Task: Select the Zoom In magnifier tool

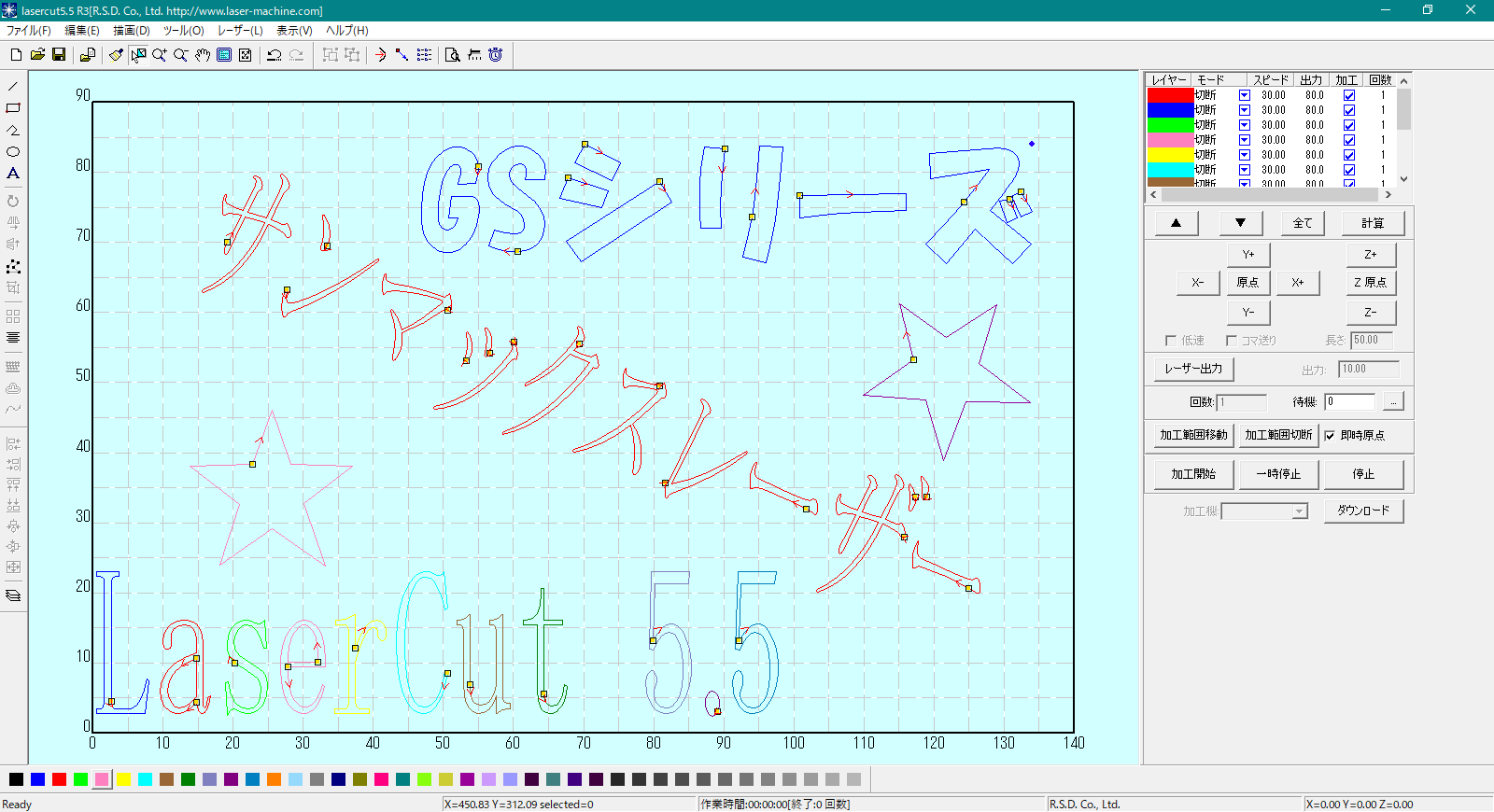Action: [x=160, y=55]
